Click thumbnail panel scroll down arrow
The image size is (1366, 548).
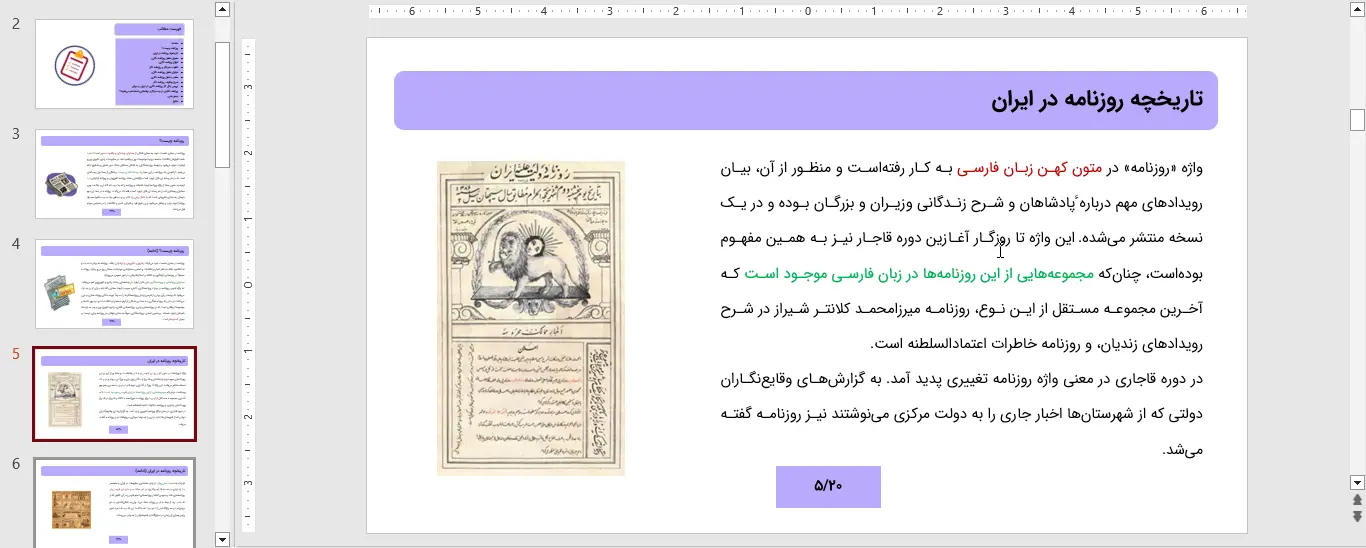(222, 540)
